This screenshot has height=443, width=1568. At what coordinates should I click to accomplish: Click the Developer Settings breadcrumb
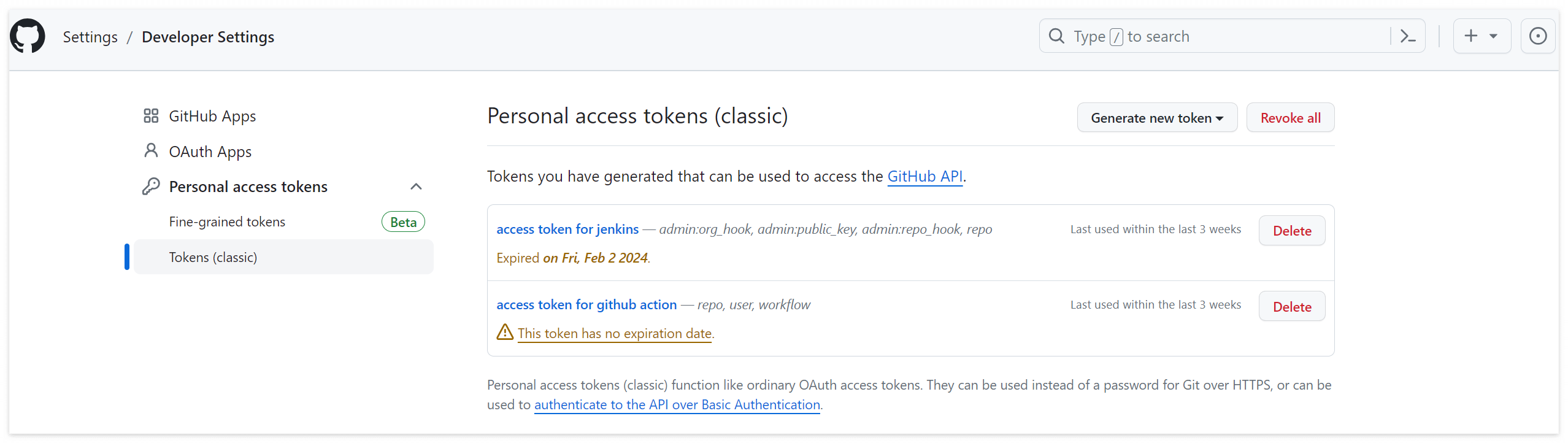(208, 37)
